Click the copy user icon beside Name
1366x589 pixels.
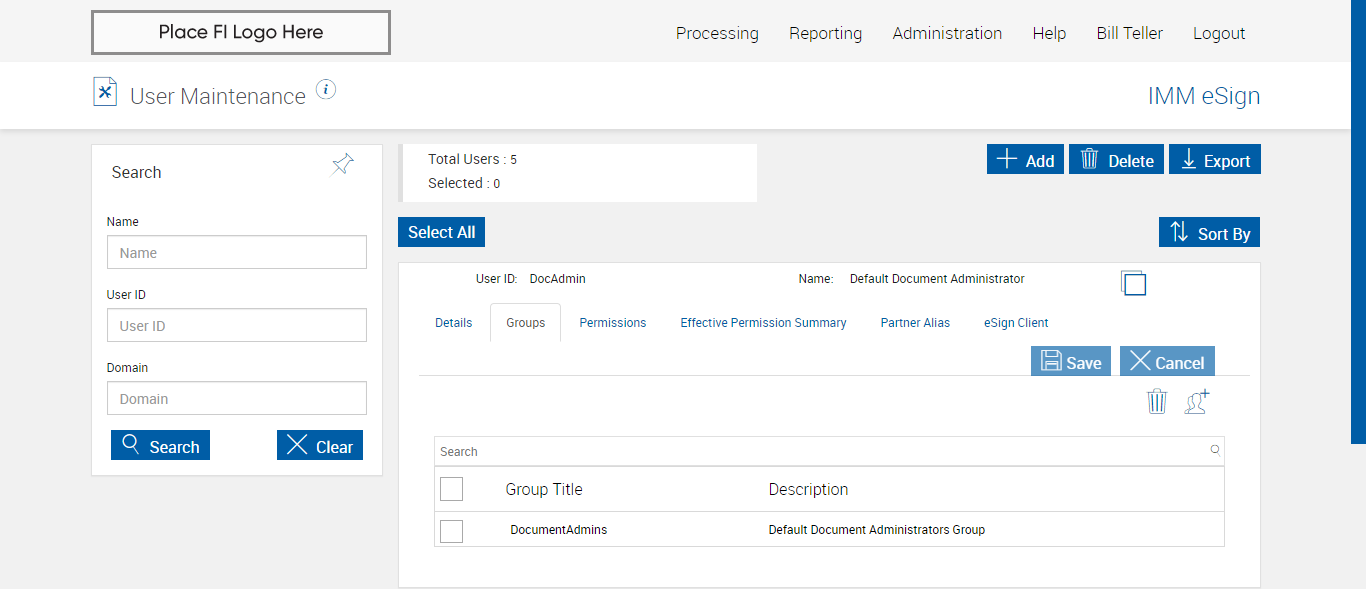coord(1133,283)
